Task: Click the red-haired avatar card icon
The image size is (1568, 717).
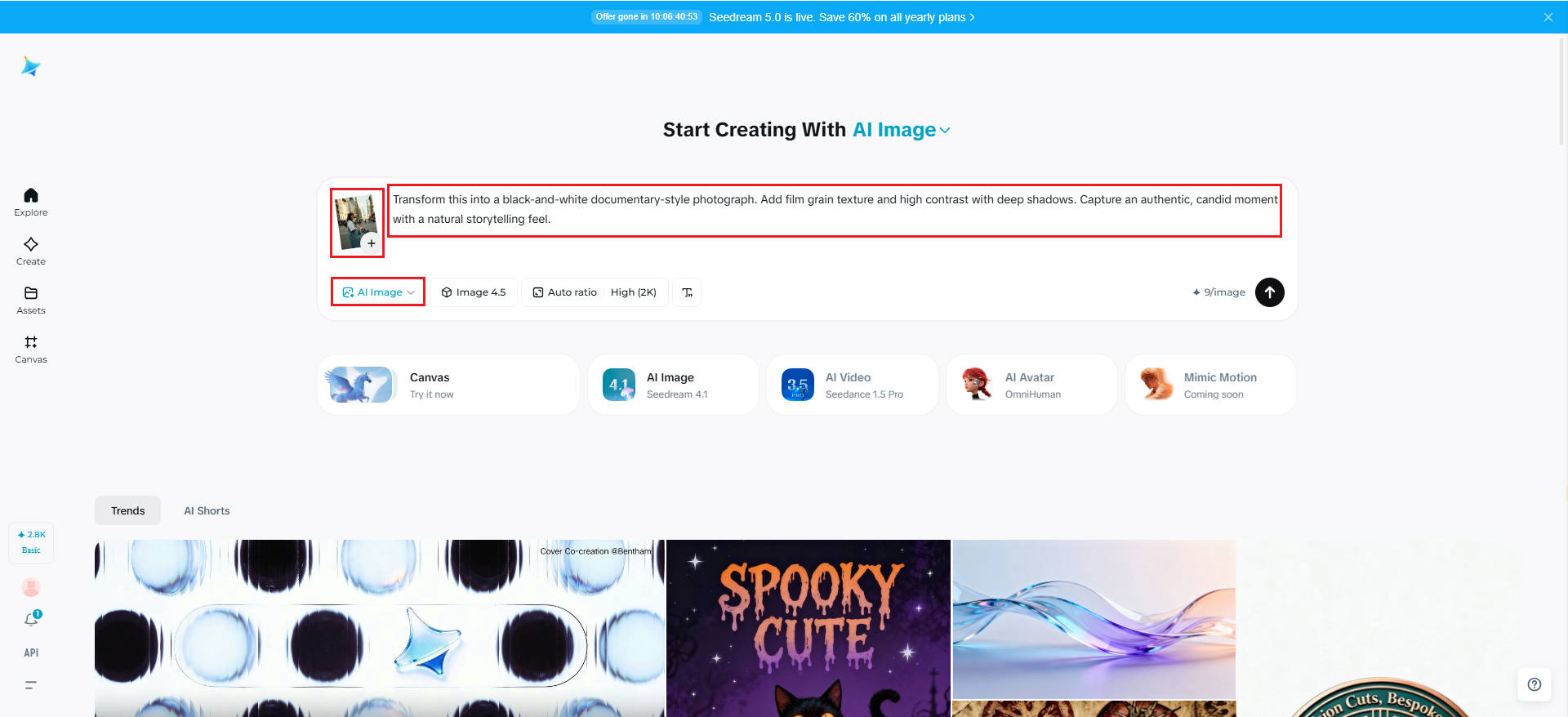Action: (x=977, y=385)
